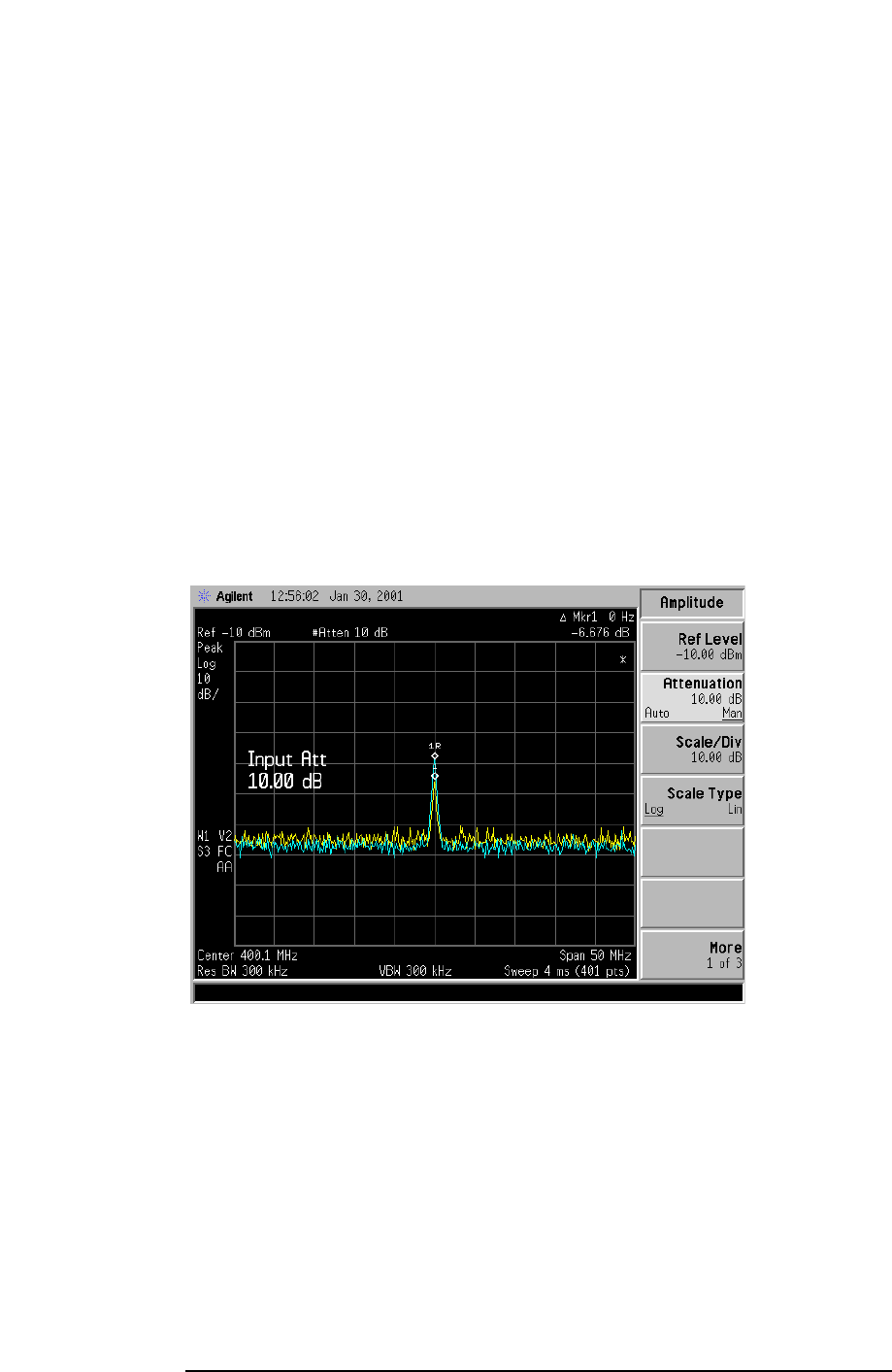
Task: Click the 'Ref -10 dBm' readout
Action: pos(234,632)
